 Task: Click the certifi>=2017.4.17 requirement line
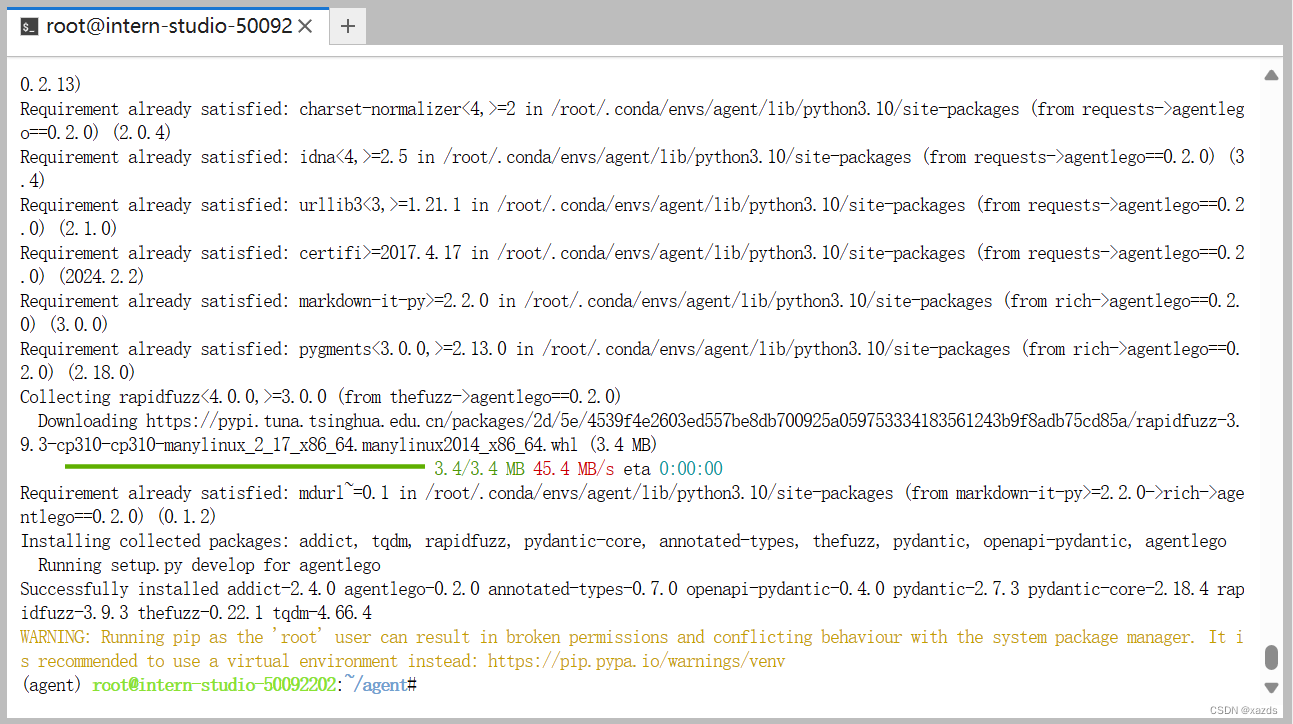point(632,253)
